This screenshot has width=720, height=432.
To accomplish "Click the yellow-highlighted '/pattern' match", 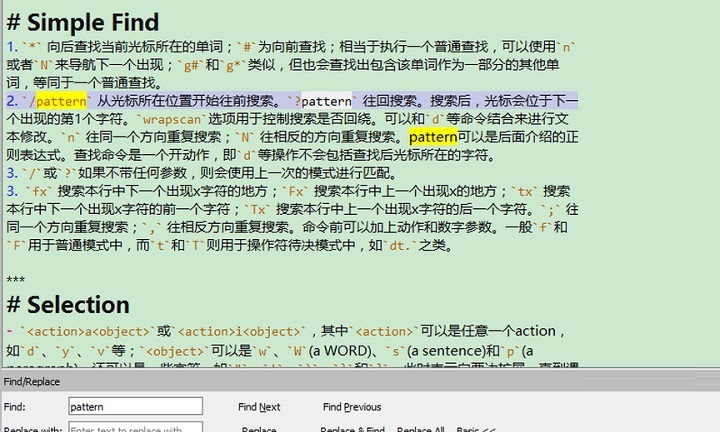I will click(61, 101).
